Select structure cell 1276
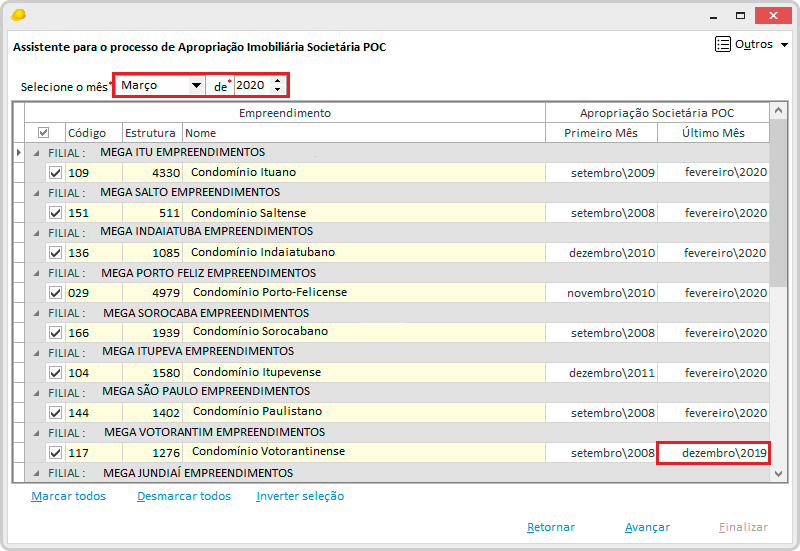The width and height of the screenshot is (800, 551). (x=152, y=453)
